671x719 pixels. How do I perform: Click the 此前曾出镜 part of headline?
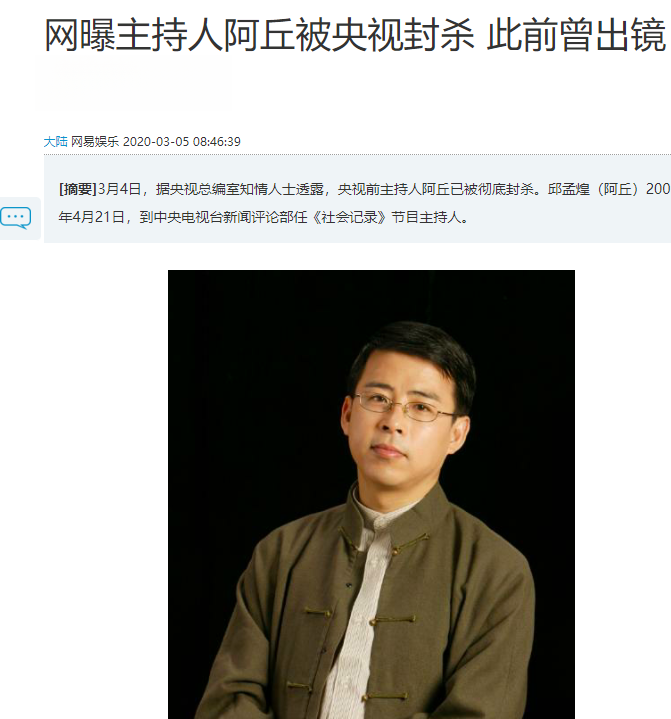pyautogui.click(x=576, y=35)
